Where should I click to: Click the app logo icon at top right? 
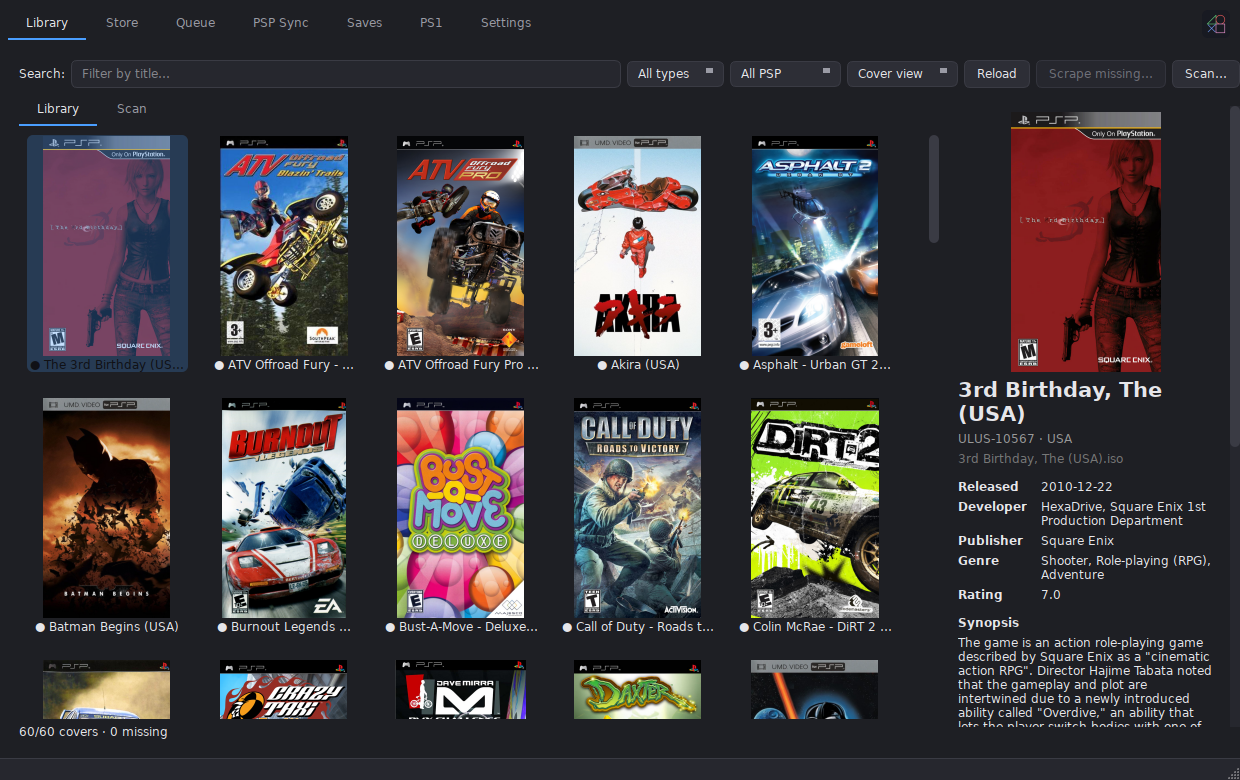[x=1215, y=24]
